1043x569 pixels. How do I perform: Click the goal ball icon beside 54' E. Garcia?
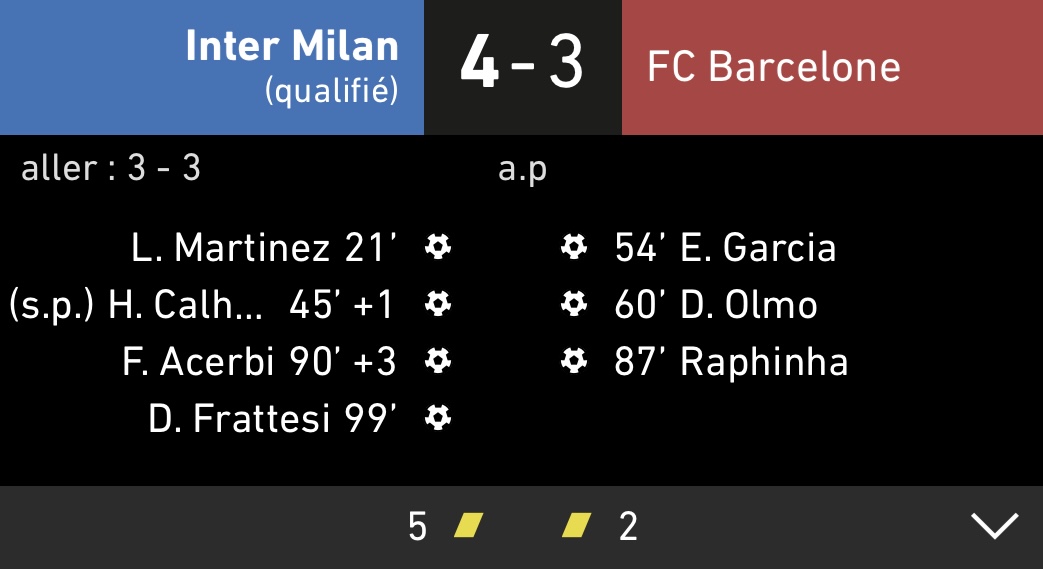(573, 247)
